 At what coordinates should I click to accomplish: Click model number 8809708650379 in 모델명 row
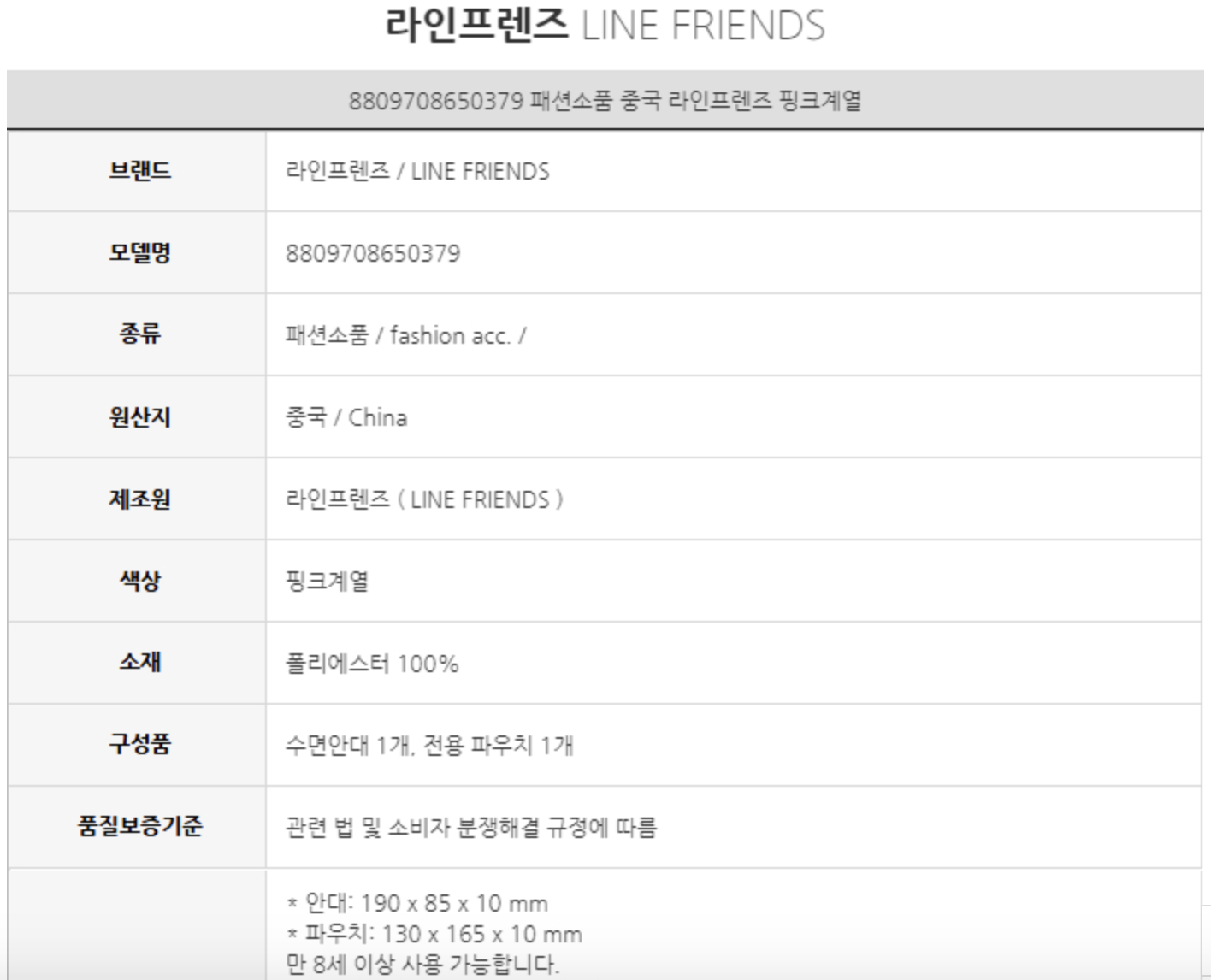(373, 254)
